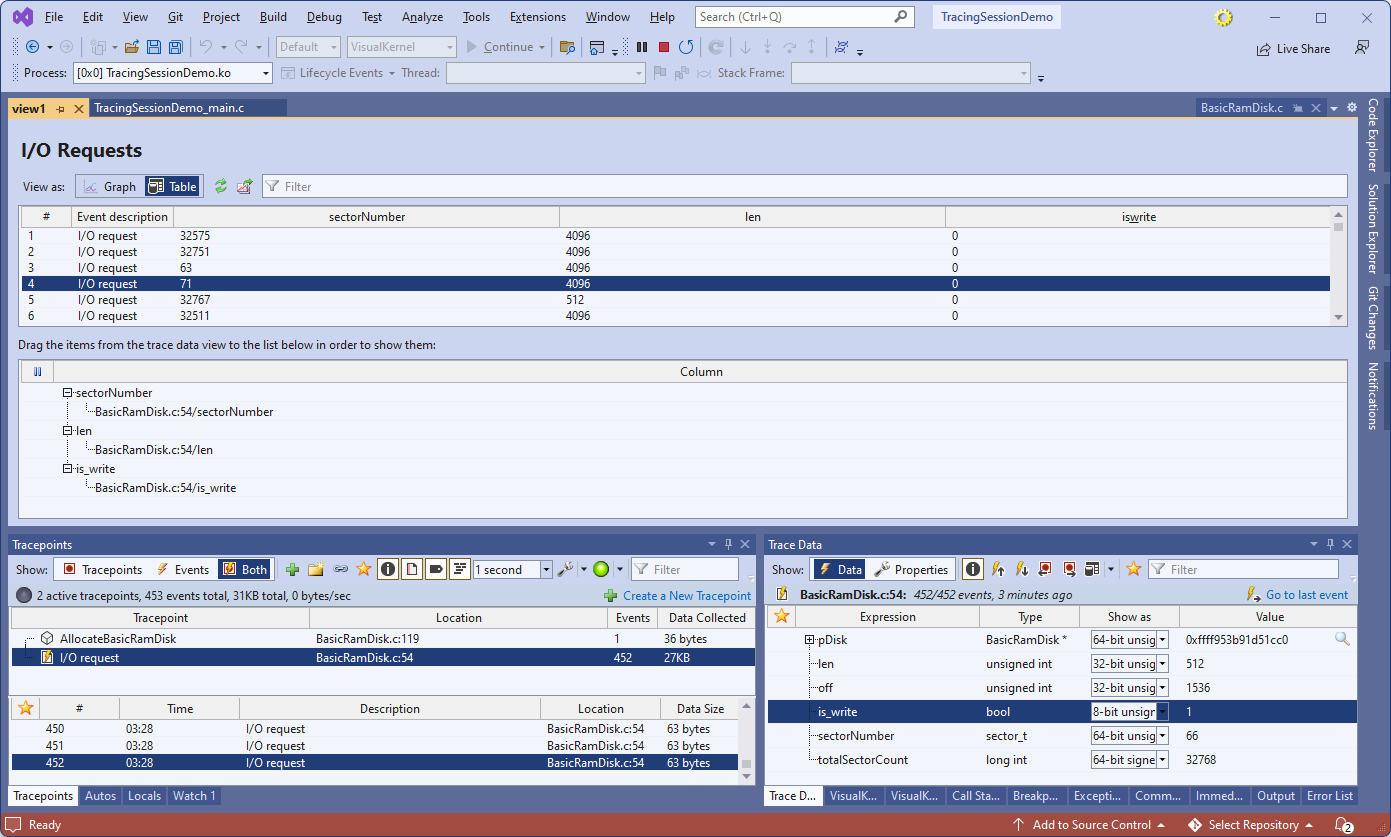This screenshot has height=837, width=1391.
Task: Click the star icon in Tracepoints toolbar
Action: coord(364,569)
